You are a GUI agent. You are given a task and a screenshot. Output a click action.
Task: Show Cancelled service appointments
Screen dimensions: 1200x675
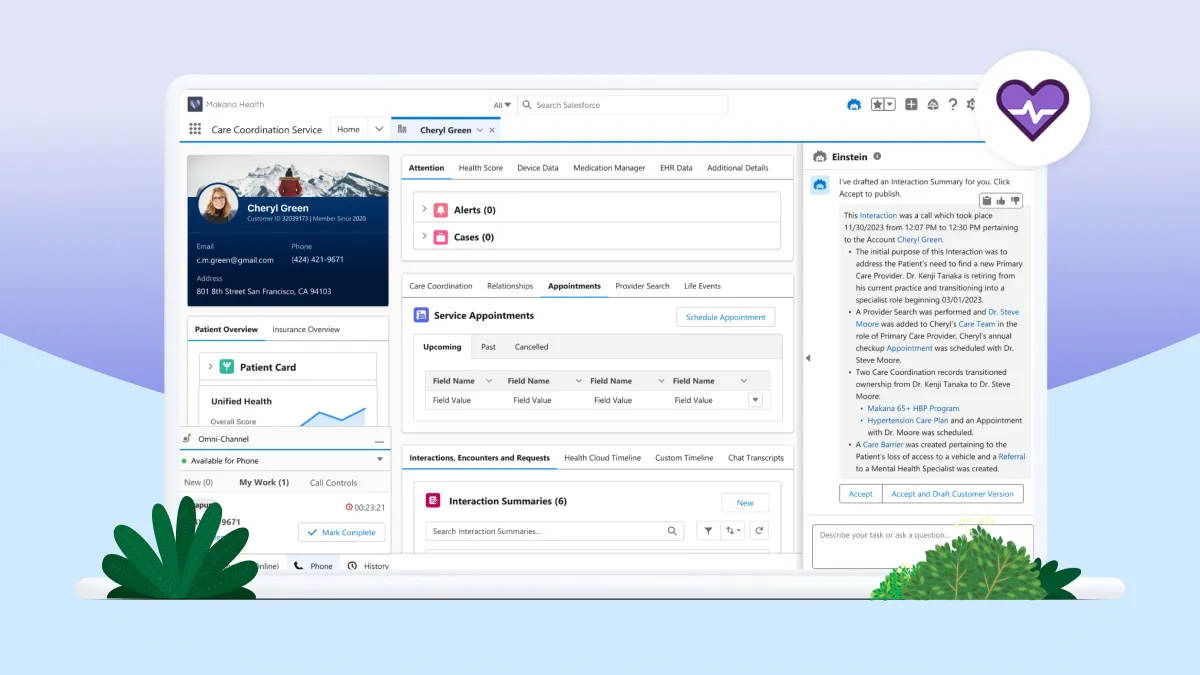click(531, 347)
